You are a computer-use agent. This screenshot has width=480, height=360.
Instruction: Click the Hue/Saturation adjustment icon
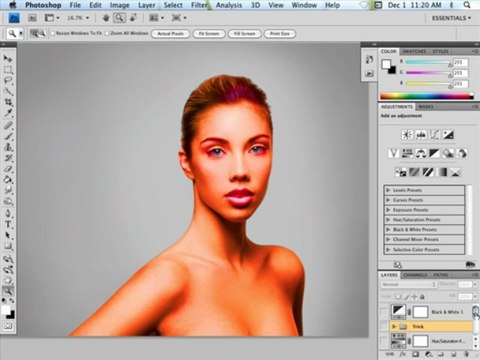[407, 153]
